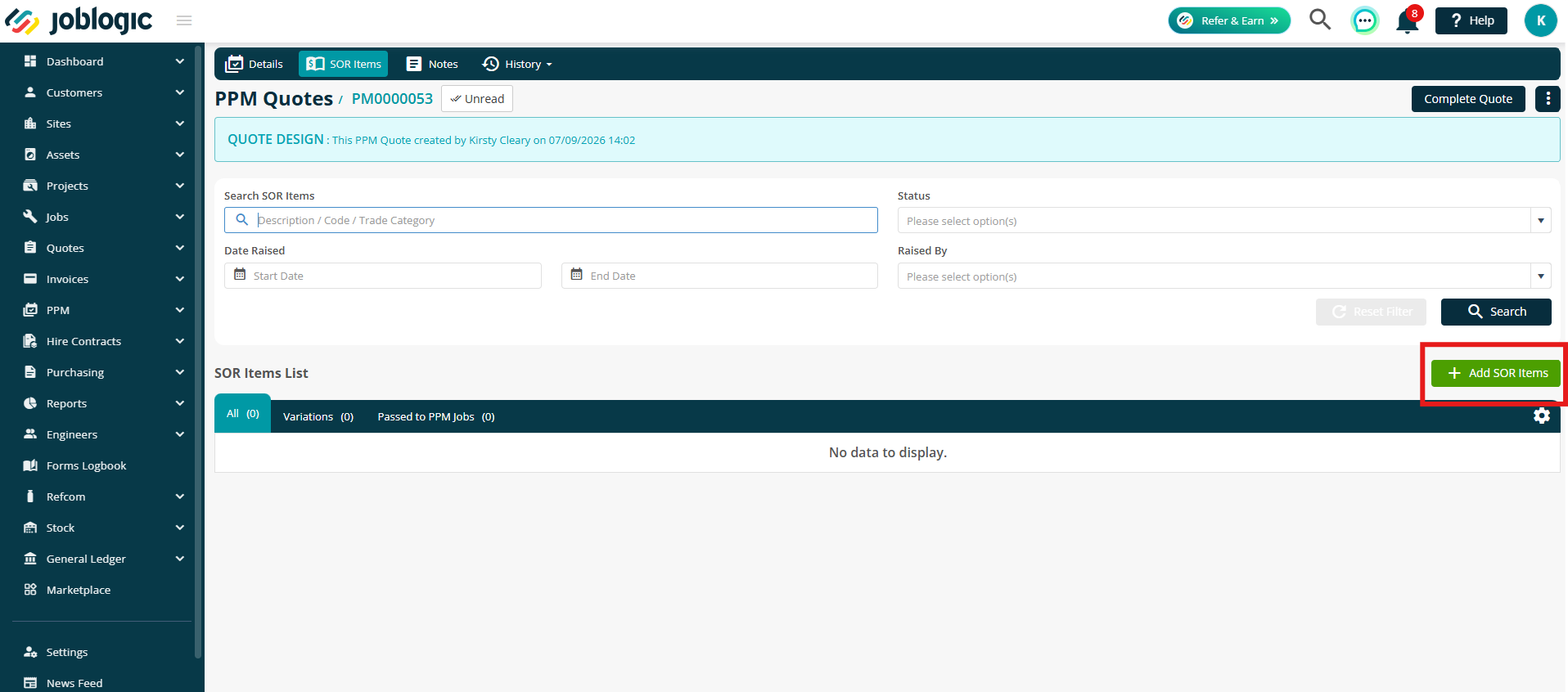Viewport: 1568px width, 692px height.
Task: Click the Sites building icon
Action: [x=30, y=124]
